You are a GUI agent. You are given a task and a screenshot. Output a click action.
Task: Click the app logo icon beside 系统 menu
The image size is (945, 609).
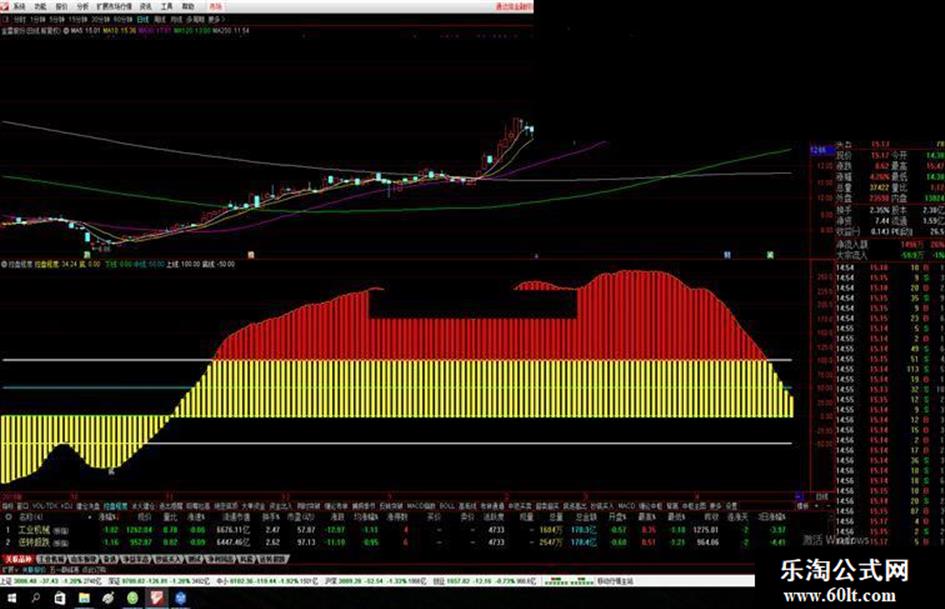coord(5,7)
